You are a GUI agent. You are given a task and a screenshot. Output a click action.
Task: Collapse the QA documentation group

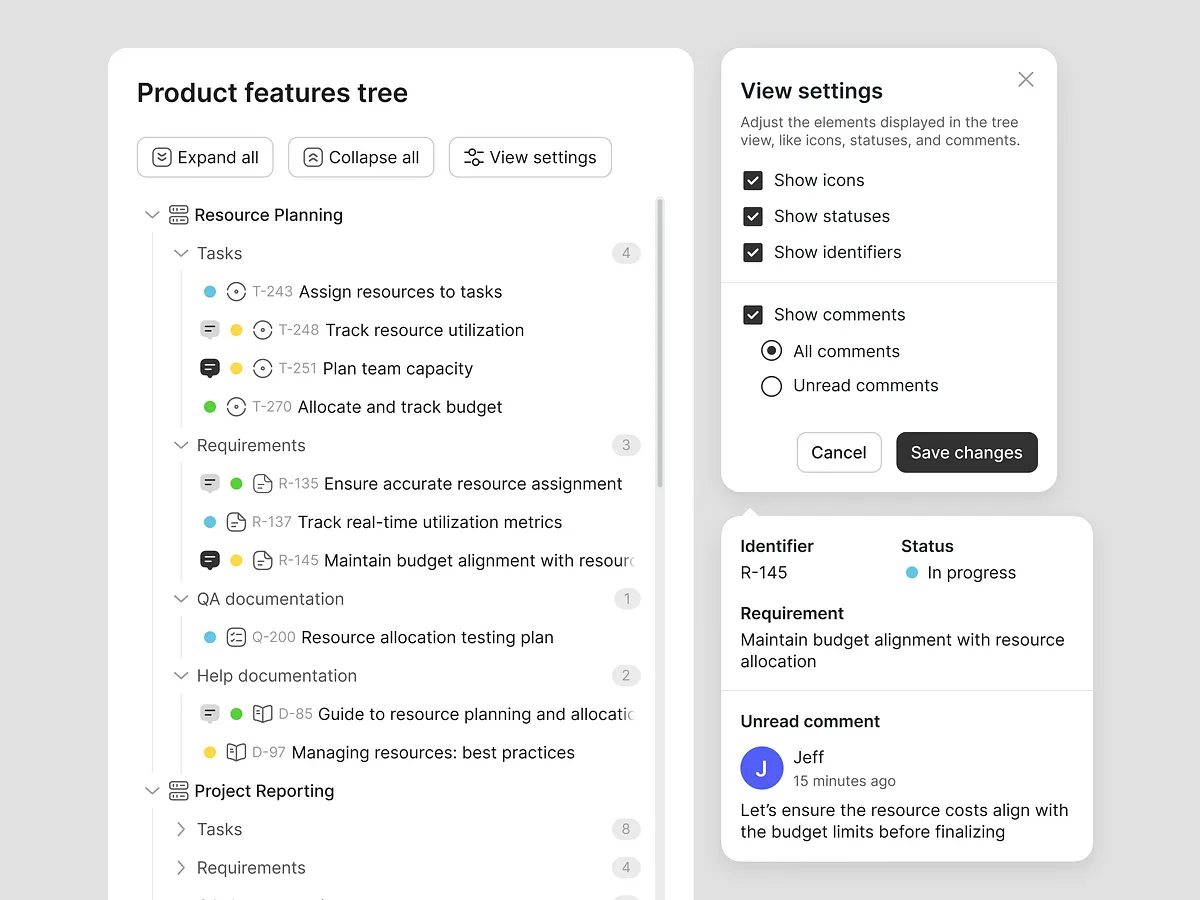(181, 599)
